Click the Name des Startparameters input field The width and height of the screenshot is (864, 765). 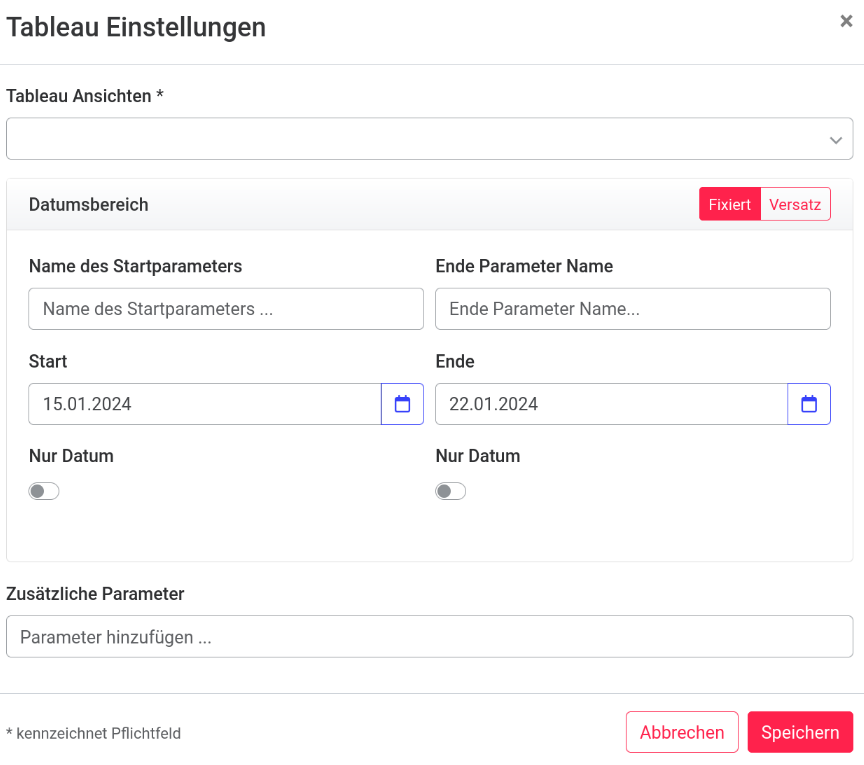(x=226, y=309)
